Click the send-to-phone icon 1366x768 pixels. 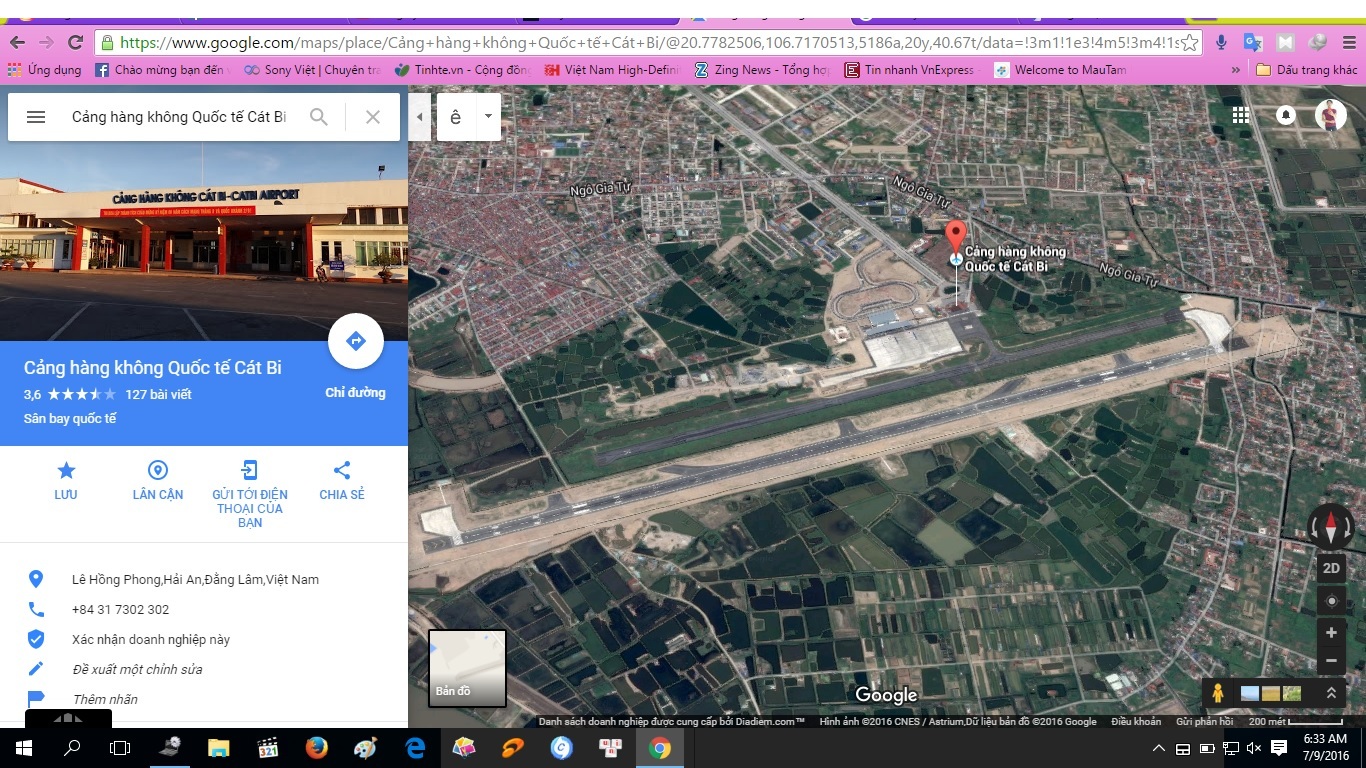click(x=250, y=471)
